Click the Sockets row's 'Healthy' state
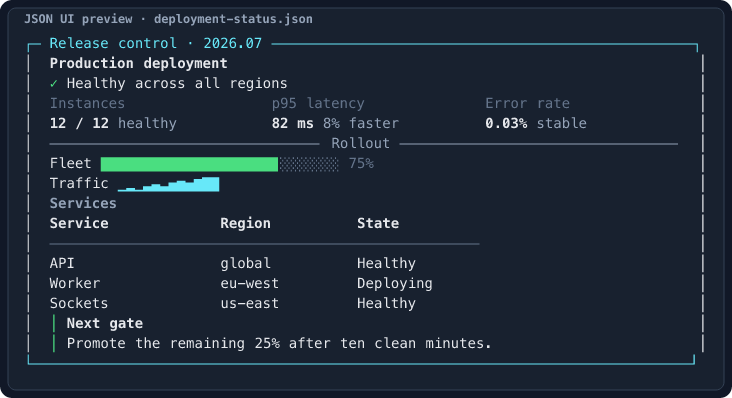The height and width of the screenshot is (398, 732). tap(386, 303)
